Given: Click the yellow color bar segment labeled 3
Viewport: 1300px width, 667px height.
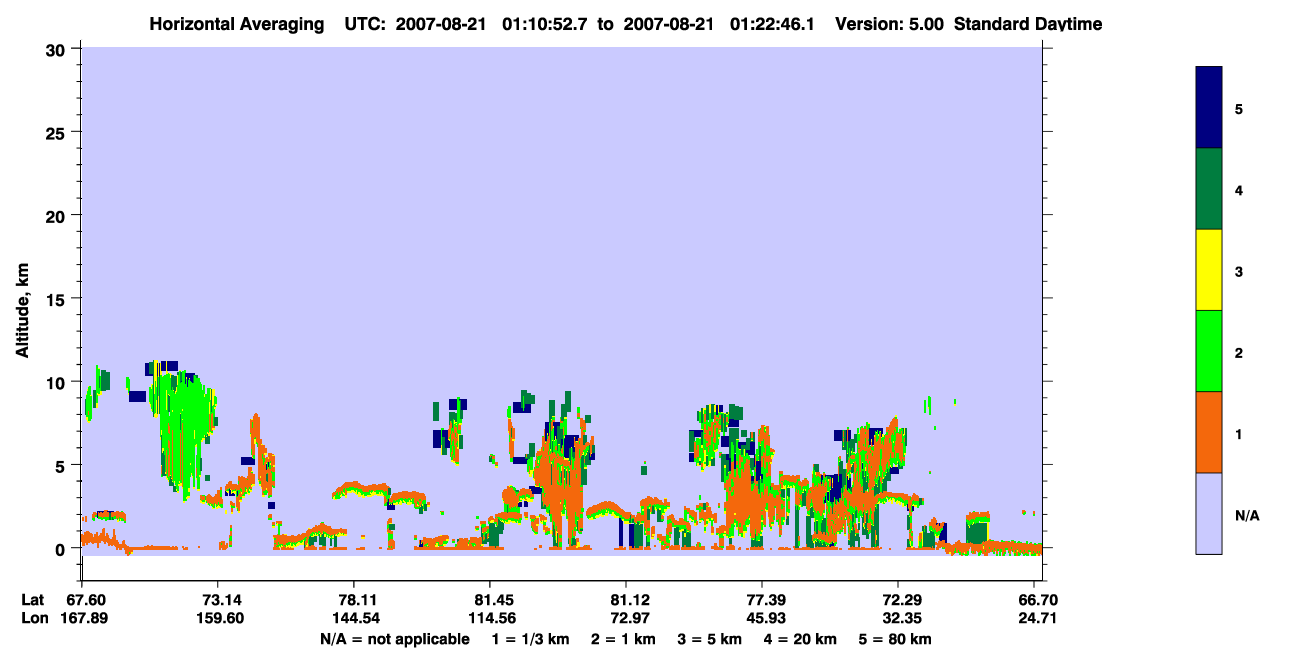Looking at the screenshot, I should click(x=1209, y=270).
